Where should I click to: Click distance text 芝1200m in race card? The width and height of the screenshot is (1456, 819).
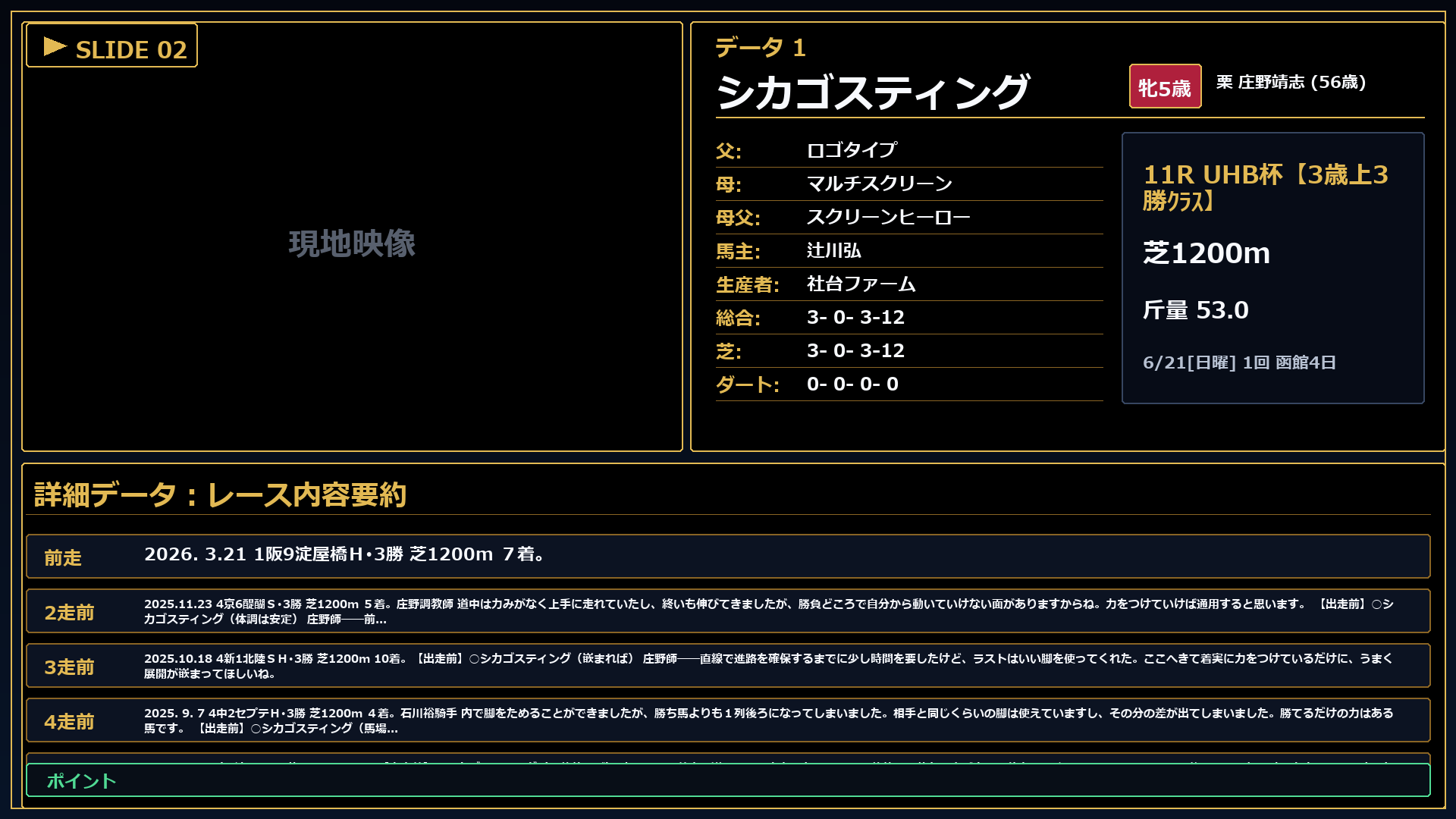pos(1207,253)
